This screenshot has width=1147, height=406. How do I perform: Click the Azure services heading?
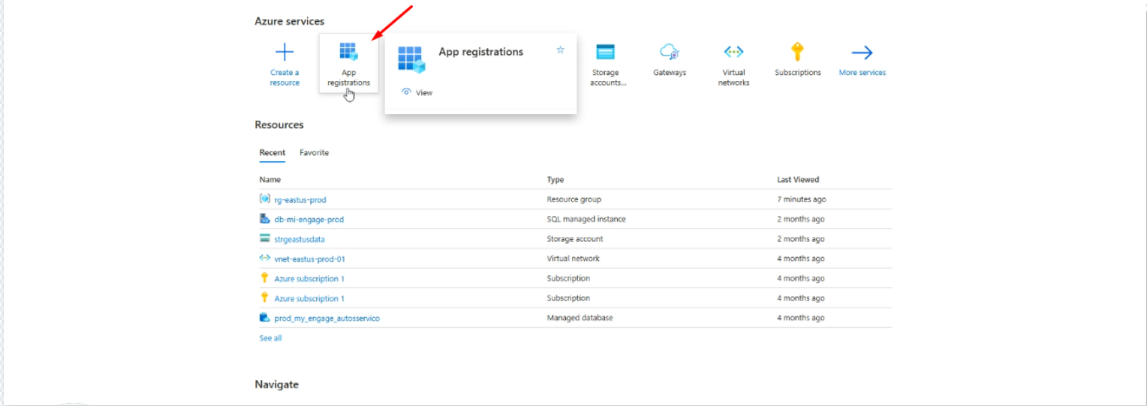290,21
